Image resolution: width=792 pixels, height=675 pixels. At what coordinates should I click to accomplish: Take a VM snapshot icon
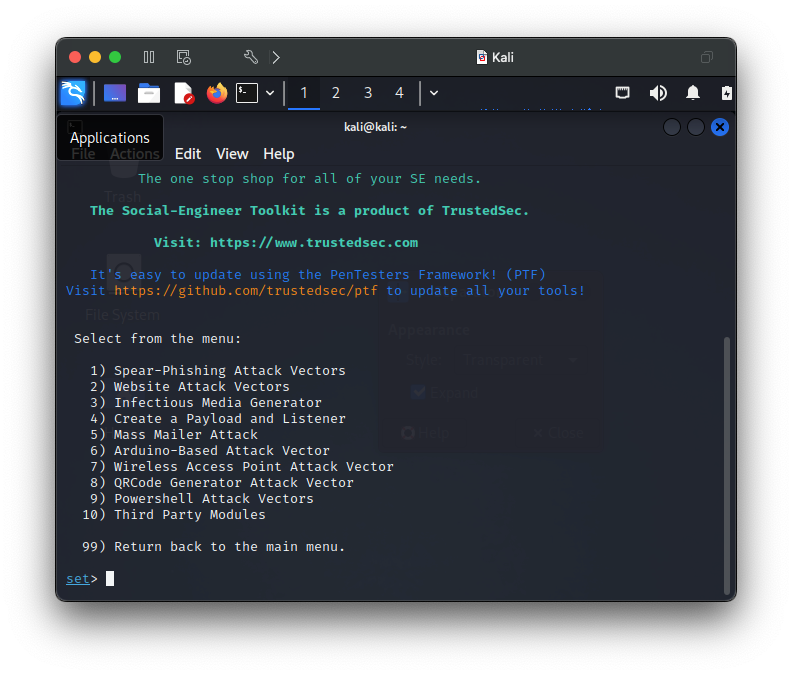point(183,57)
